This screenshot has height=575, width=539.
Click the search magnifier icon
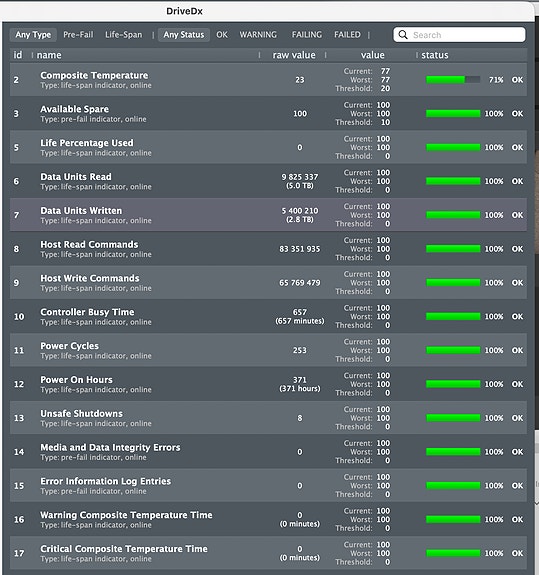coord(403,34)
